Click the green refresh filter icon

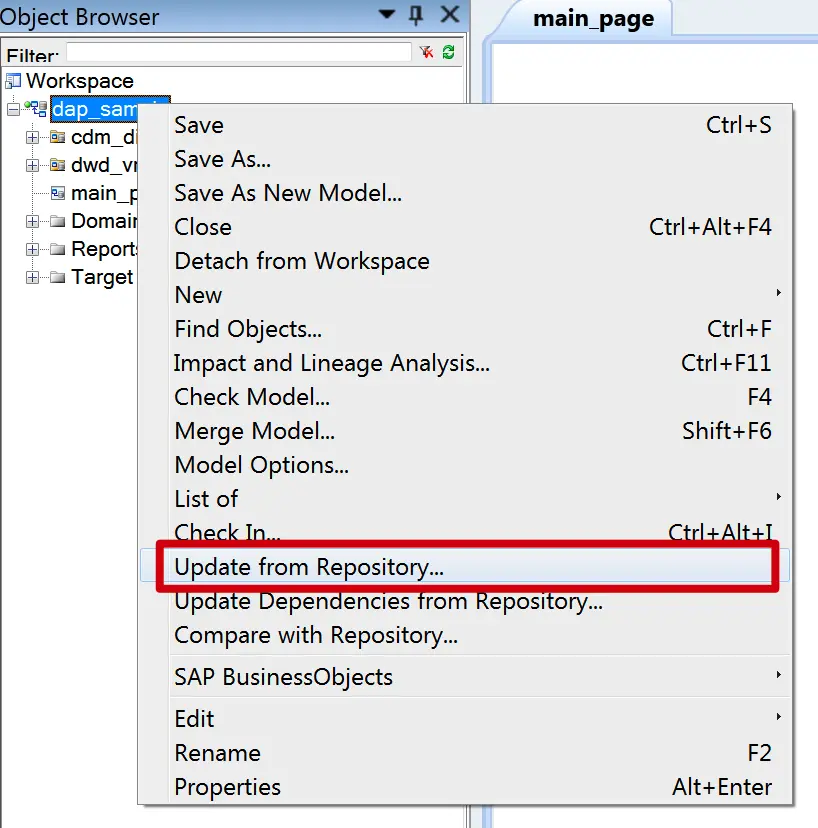(x=448, y=52)
